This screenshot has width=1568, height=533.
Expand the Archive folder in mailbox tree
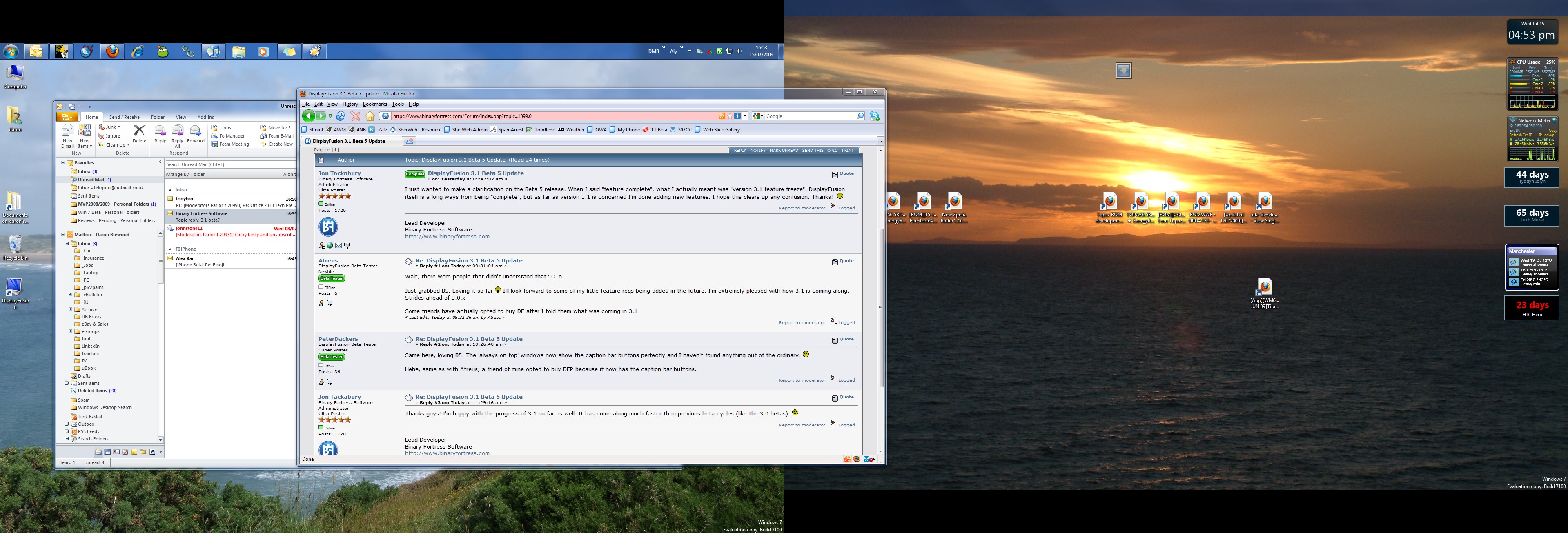[71, 310]
